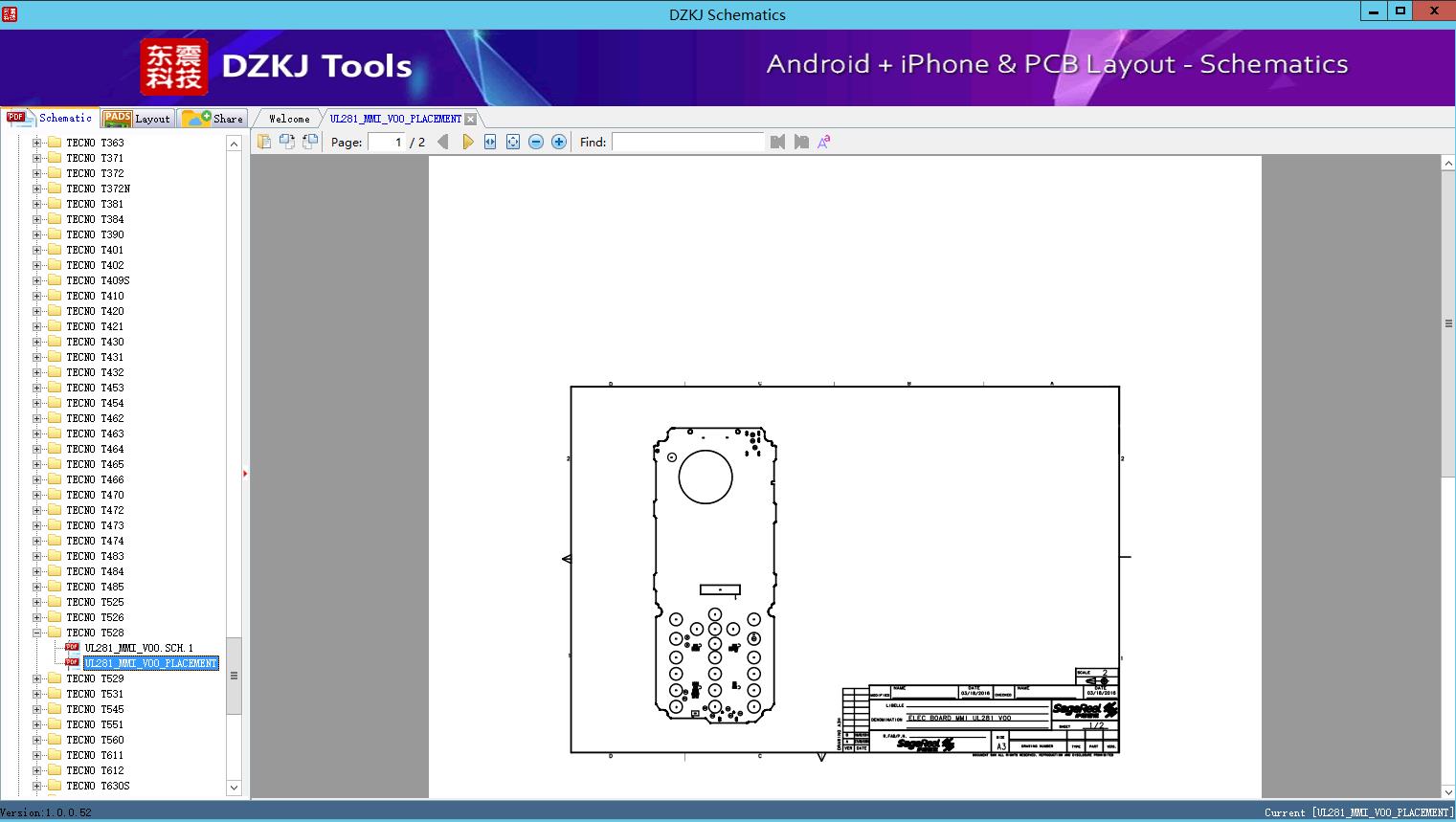Click the fit width icon
Image resolution: width=1456 pixels, height=822 pixels.
click(490, 142)
